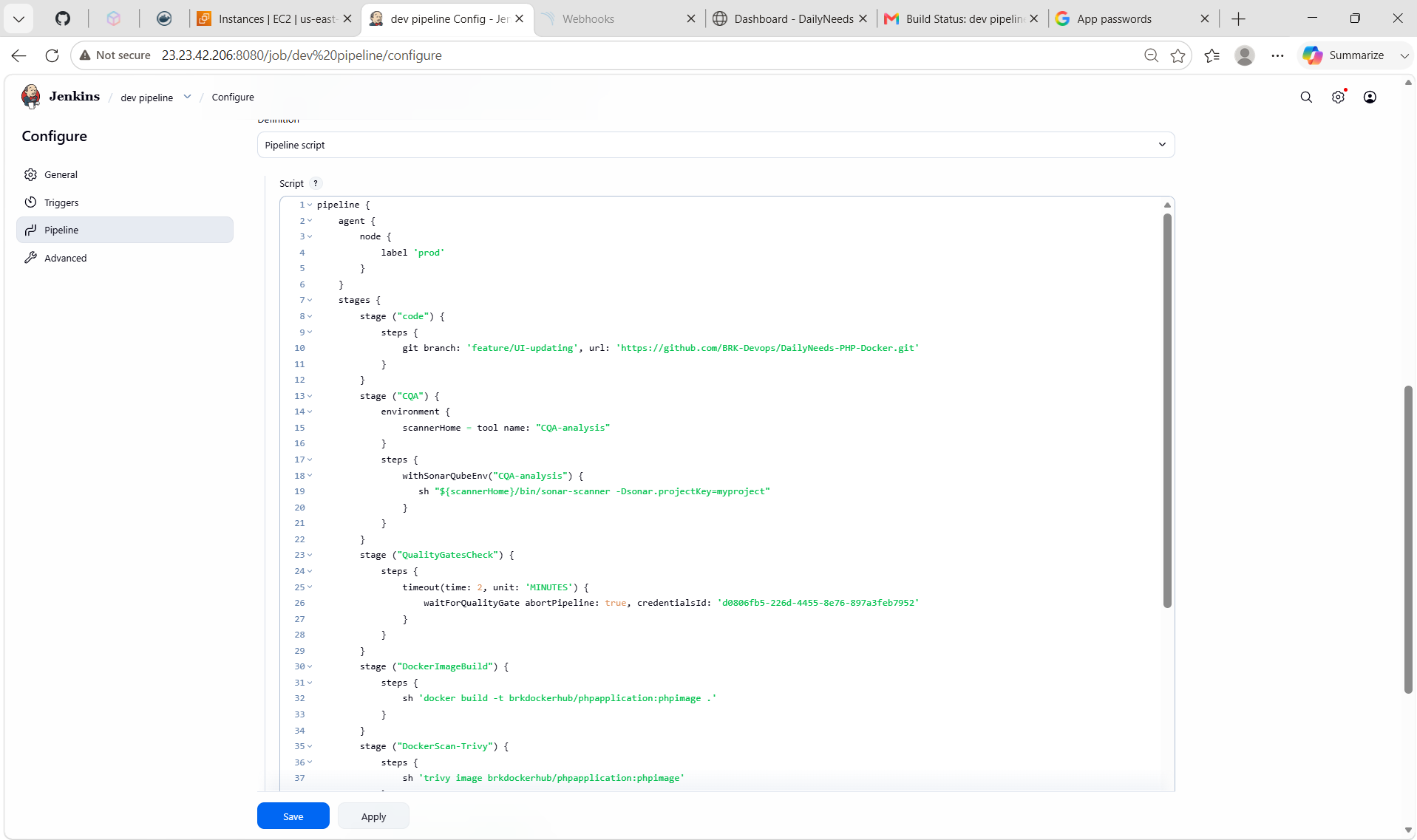
Task: Select Advanced in Configure sidebar
Action: (x=125, y=258)
